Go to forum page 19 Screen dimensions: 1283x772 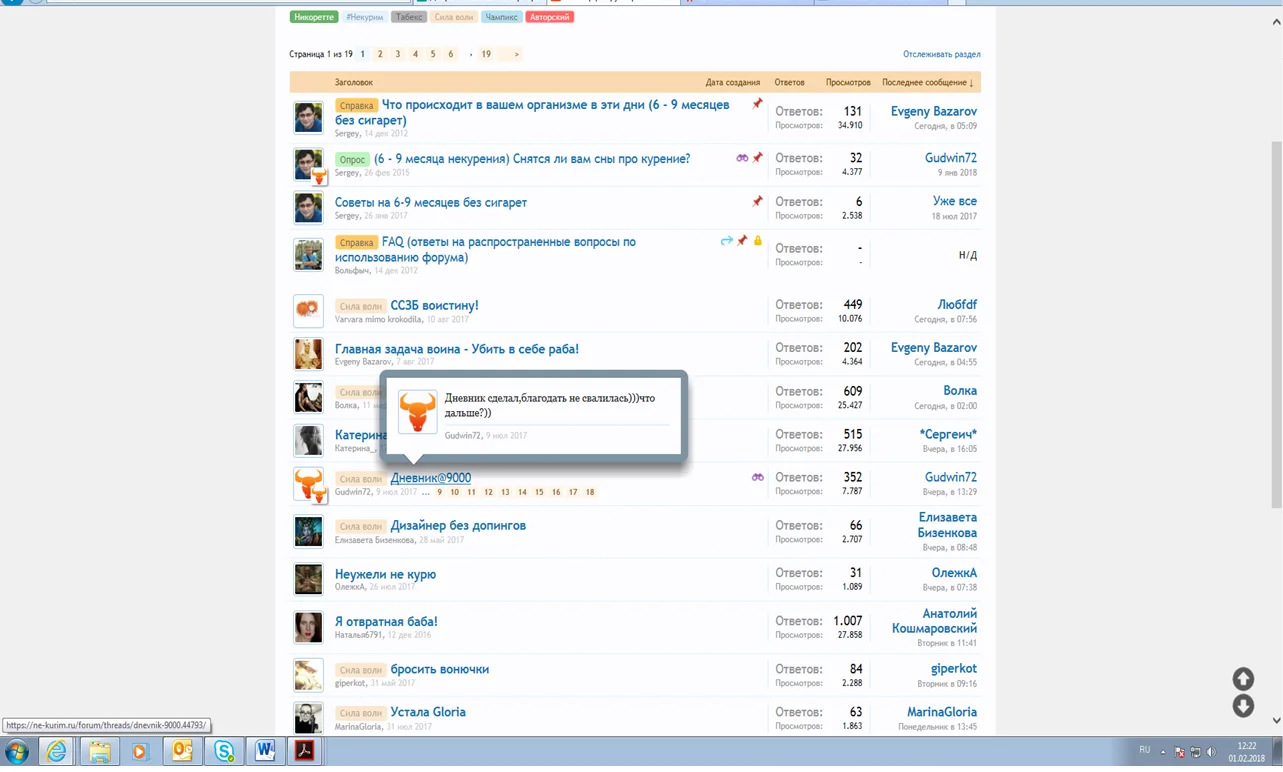click(x=485, y=54)
